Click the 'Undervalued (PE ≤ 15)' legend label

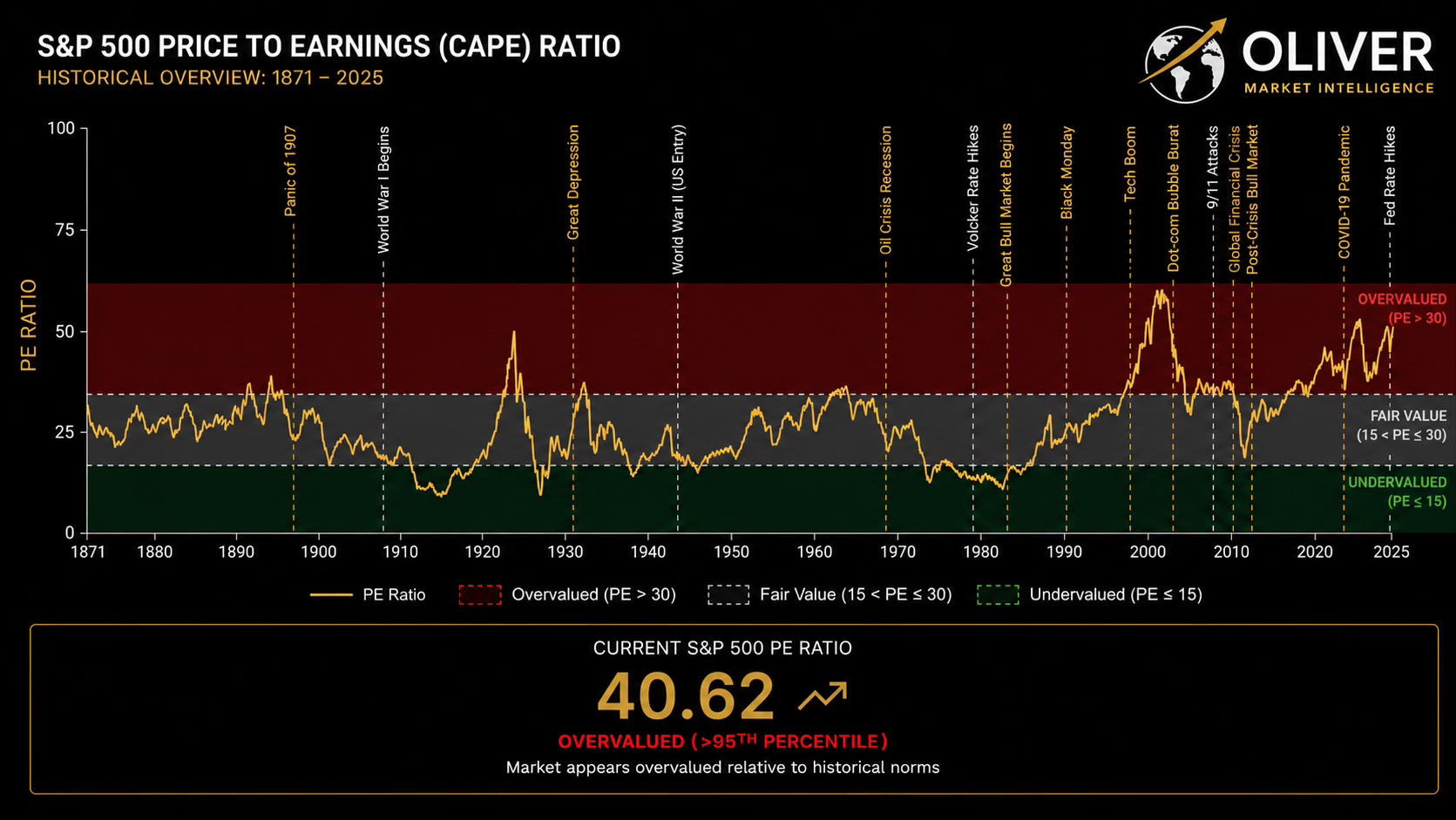coord(1116,595)
